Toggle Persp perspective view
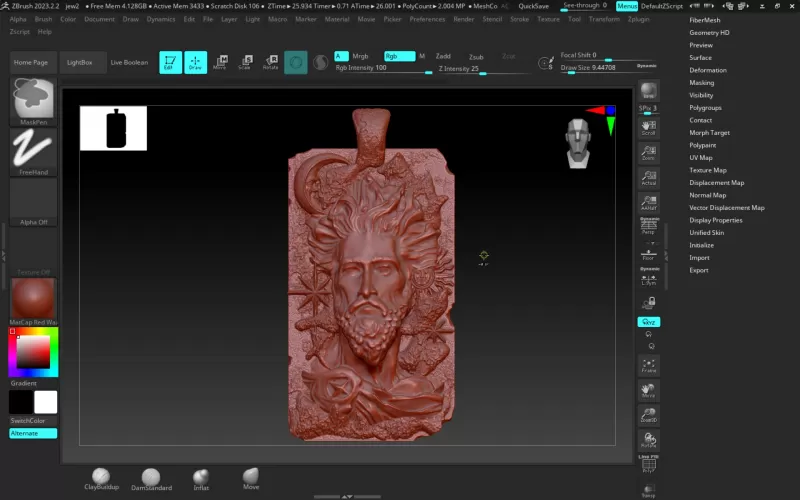The width and height of the screenshot is (800, 500). (648, 226)
